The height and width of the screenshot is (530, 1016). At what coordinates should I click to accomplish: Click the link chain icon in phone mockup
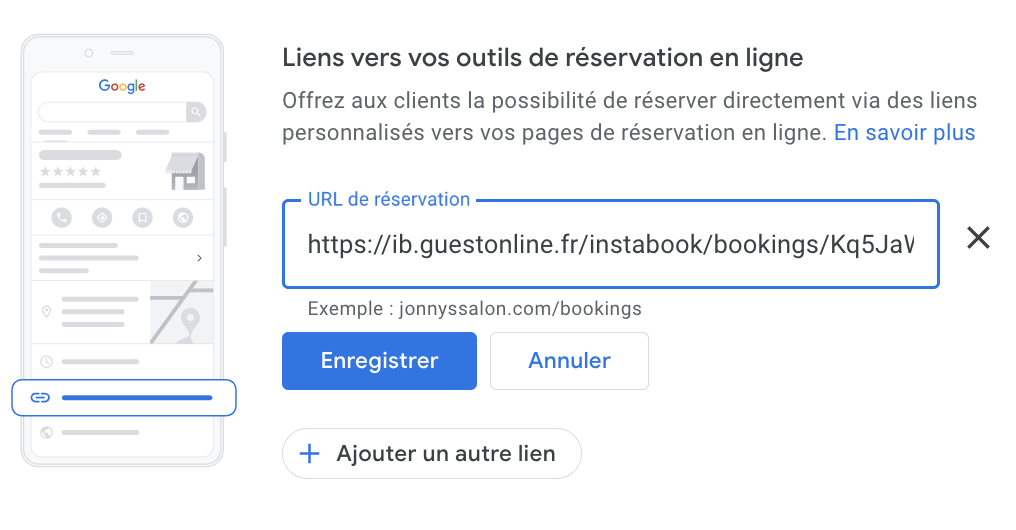(x=40, y=397)
